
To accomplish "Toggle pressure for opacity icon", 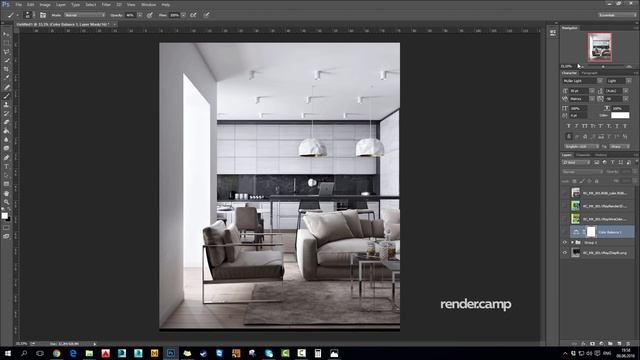I will click(150, 15).
